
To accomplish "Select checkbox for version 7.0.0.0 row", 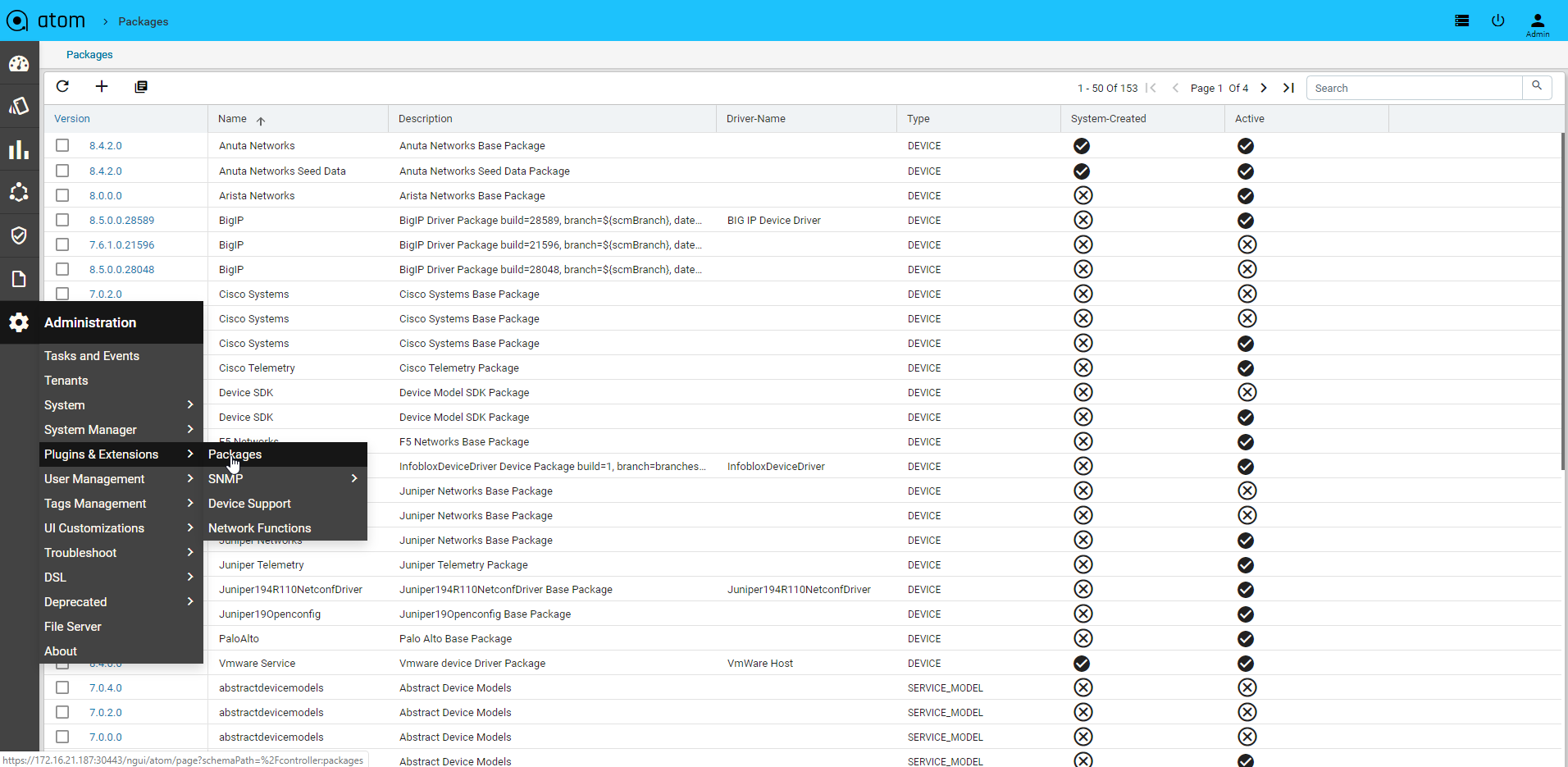I will 62,737.
